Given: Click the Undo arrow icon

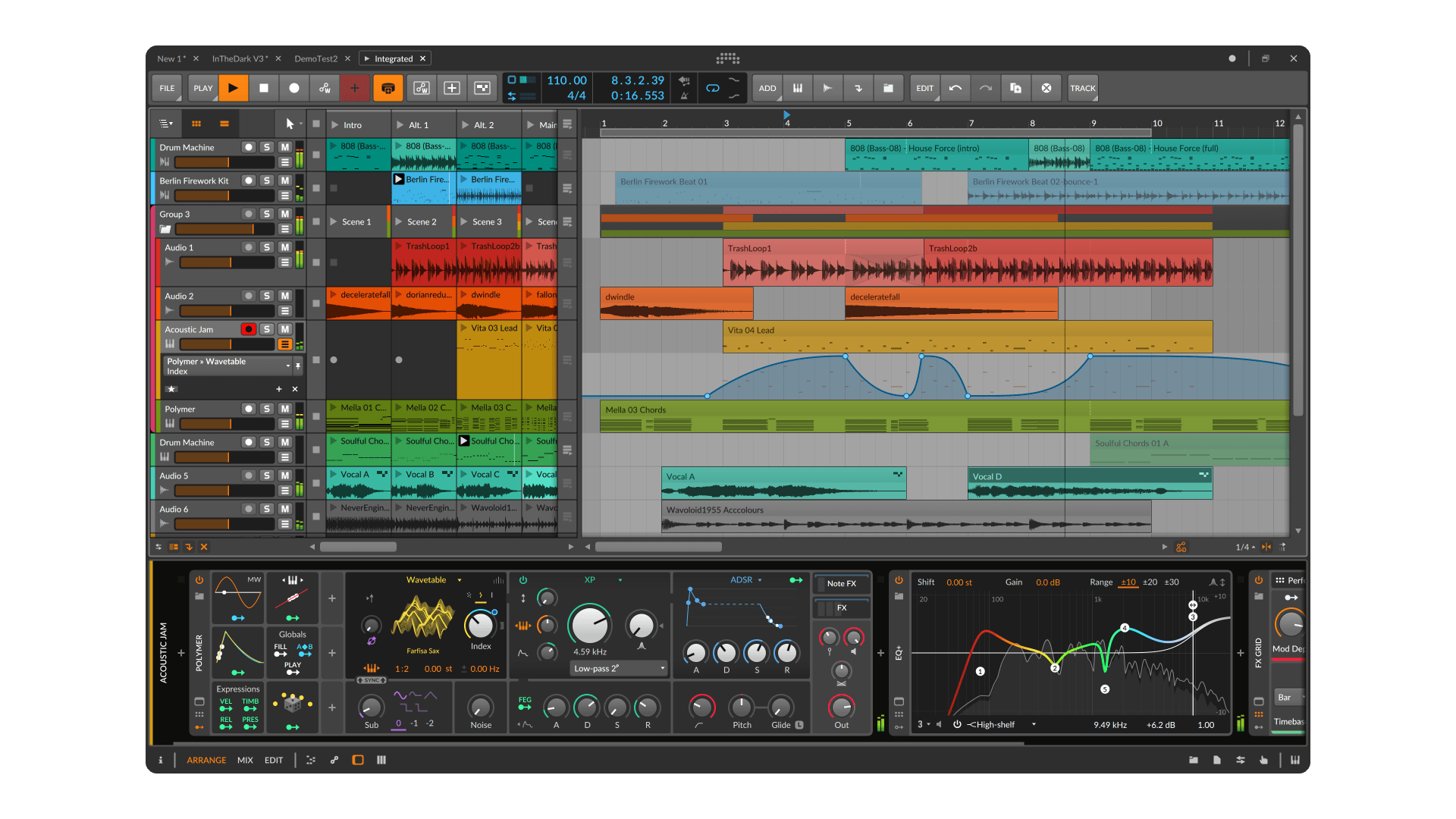Looking at the screenshot, I should click(x=955, y=88).
